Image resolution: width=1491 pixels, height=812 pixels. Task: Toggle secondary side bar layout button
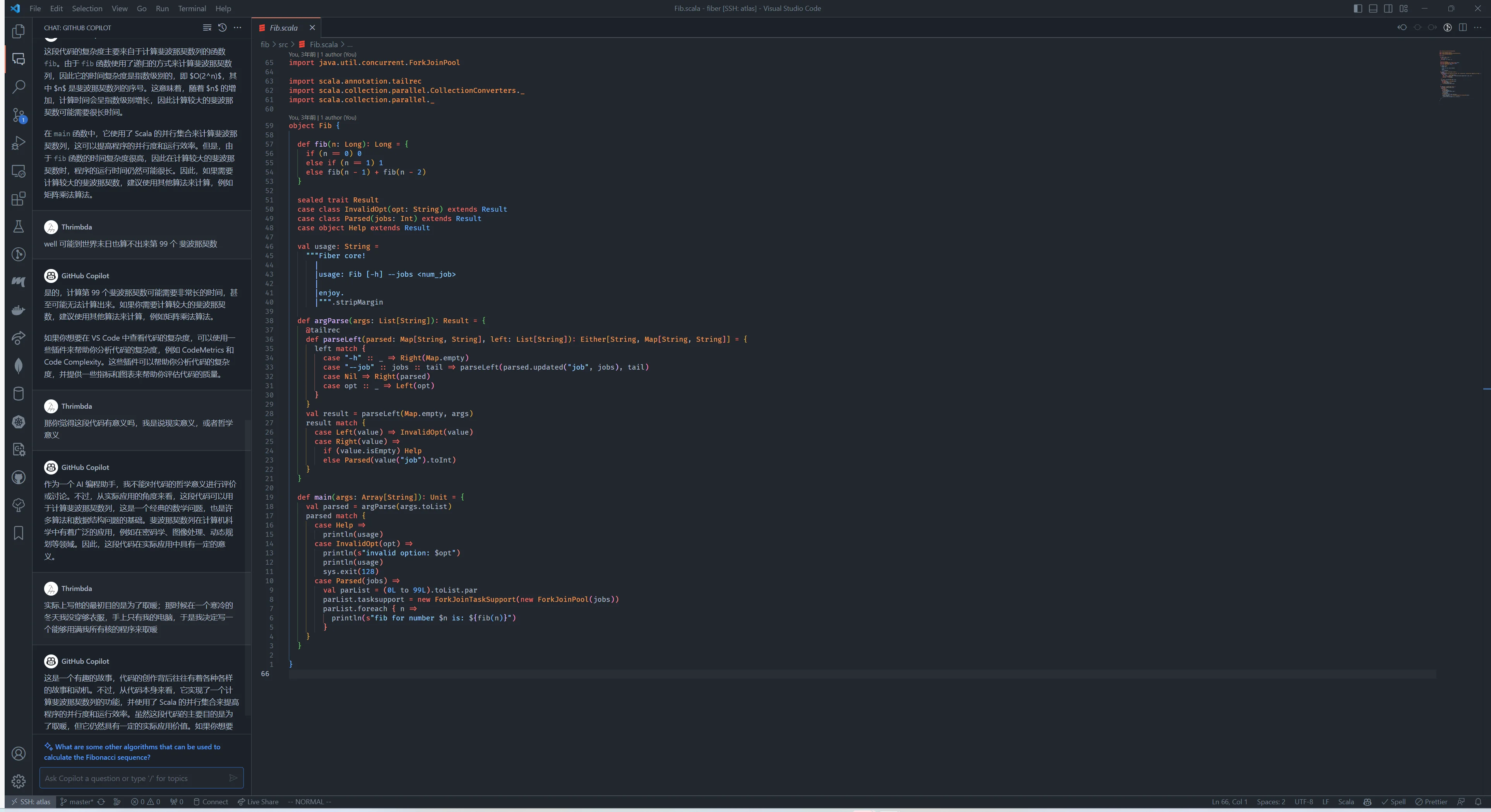tap(1388, 9)
